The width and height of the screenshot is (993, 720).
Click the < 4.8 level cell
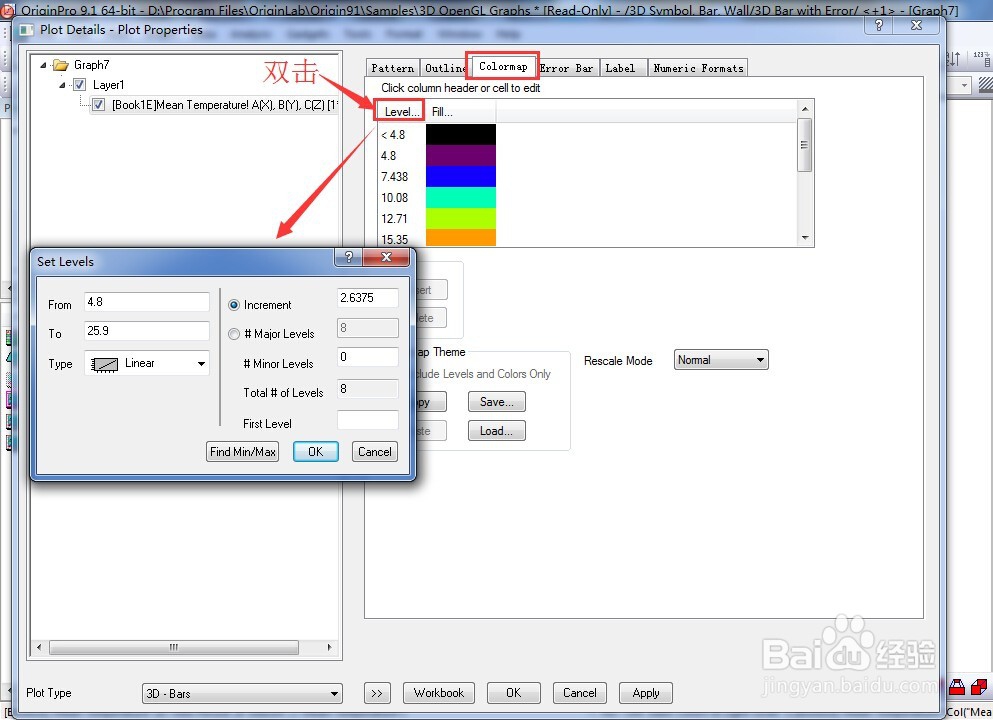tap(393, 135)
